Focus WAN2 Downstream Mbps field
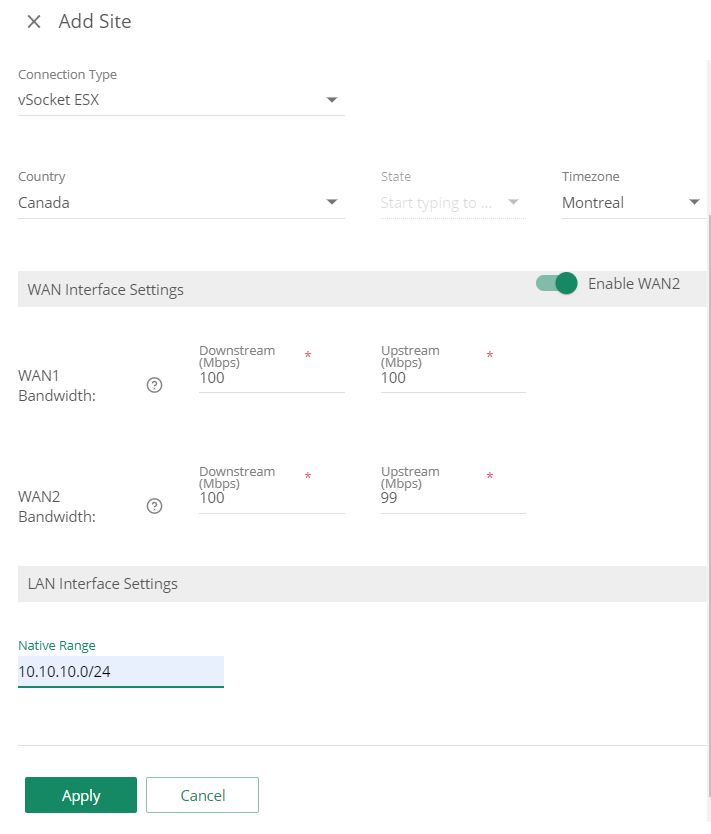 [272, 498]
